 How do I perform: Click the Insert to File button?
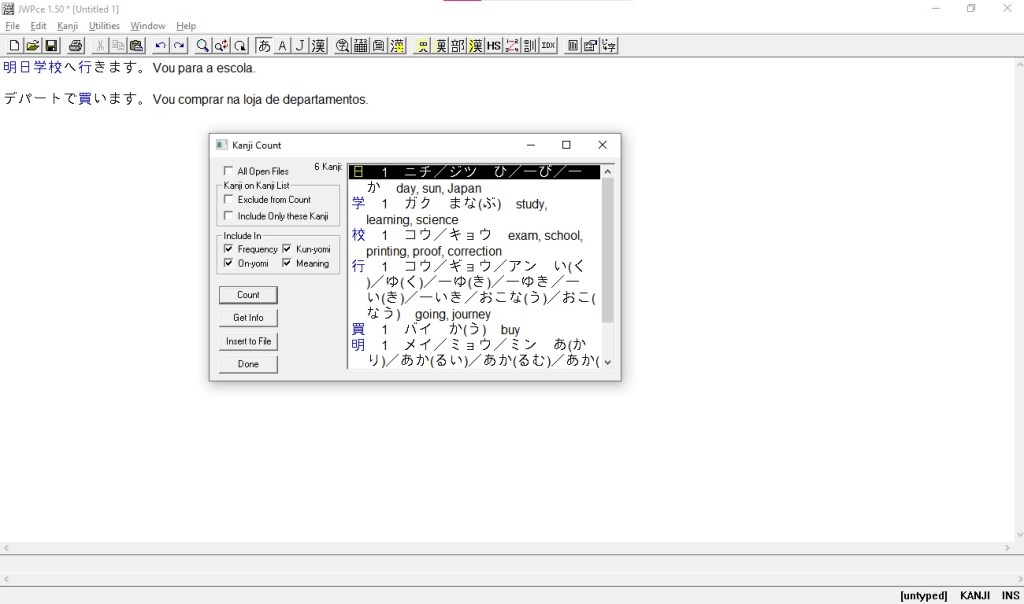tap(248, 341)
